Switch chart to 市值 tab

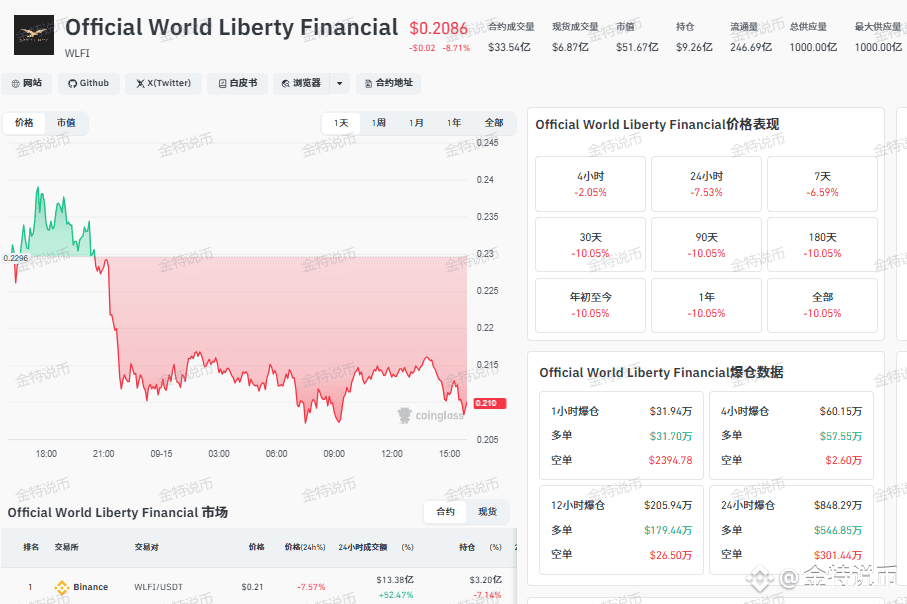(x=66, y=123)
